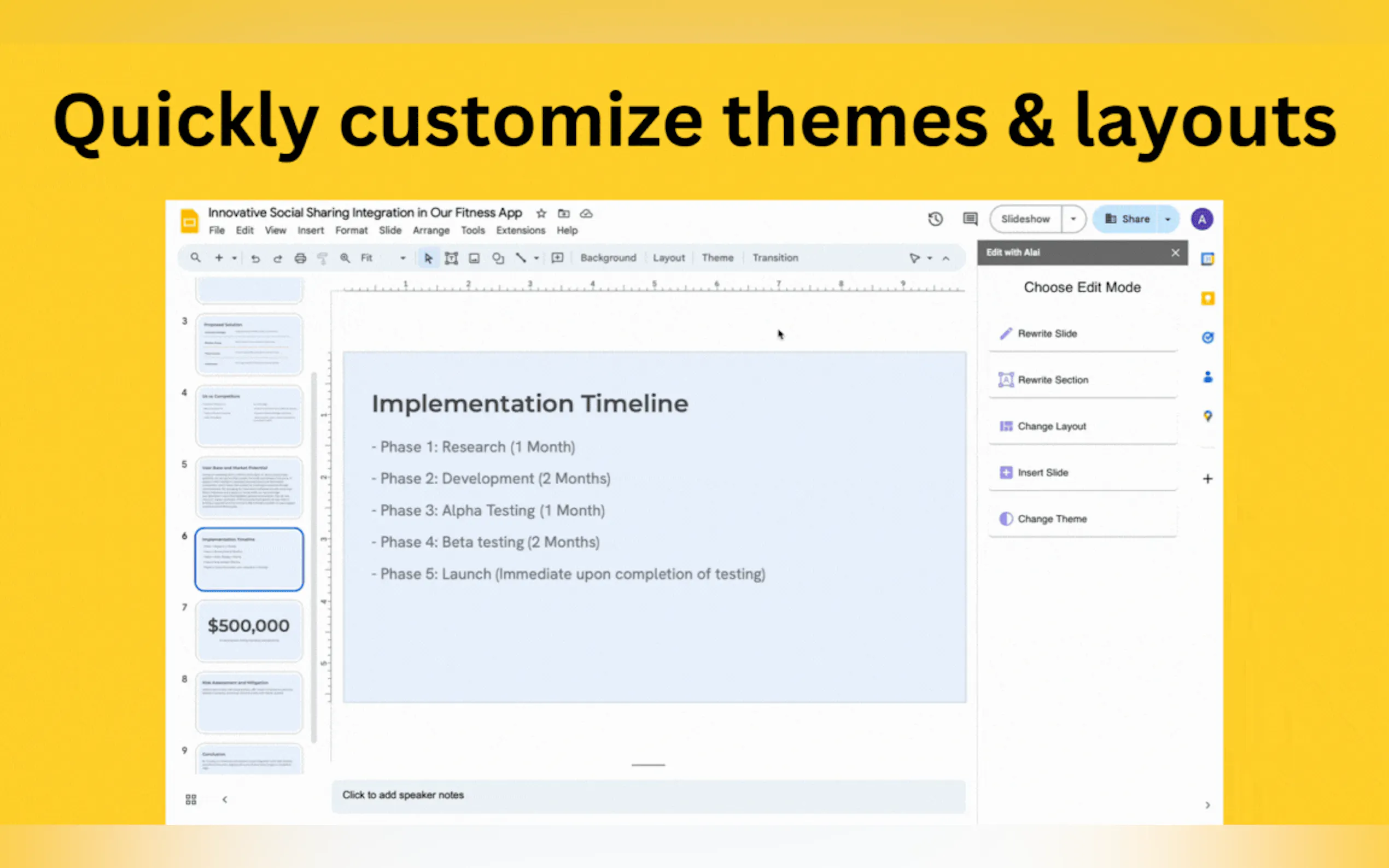Open pointer options dropdown arrow
This screenshot has height=868, width=1389.
coord(930,259)
